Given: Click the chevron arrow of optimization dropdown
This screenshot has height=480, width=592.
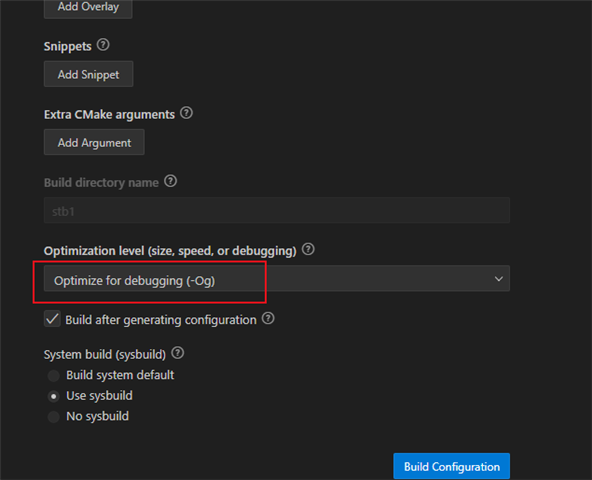Looking at the screenshot, I should click(x=498, y=279).
